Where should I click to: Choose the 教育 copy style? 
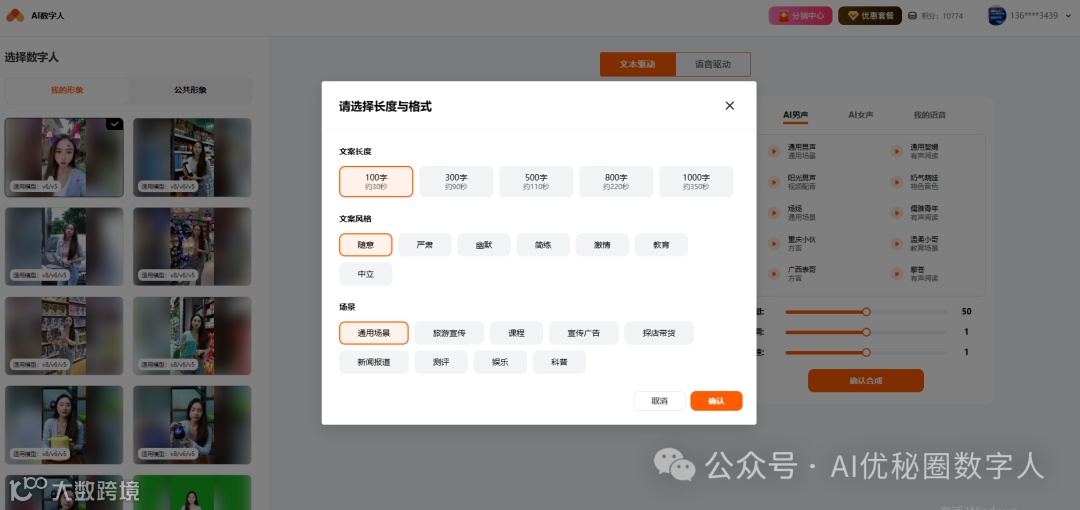click(661, 245)
